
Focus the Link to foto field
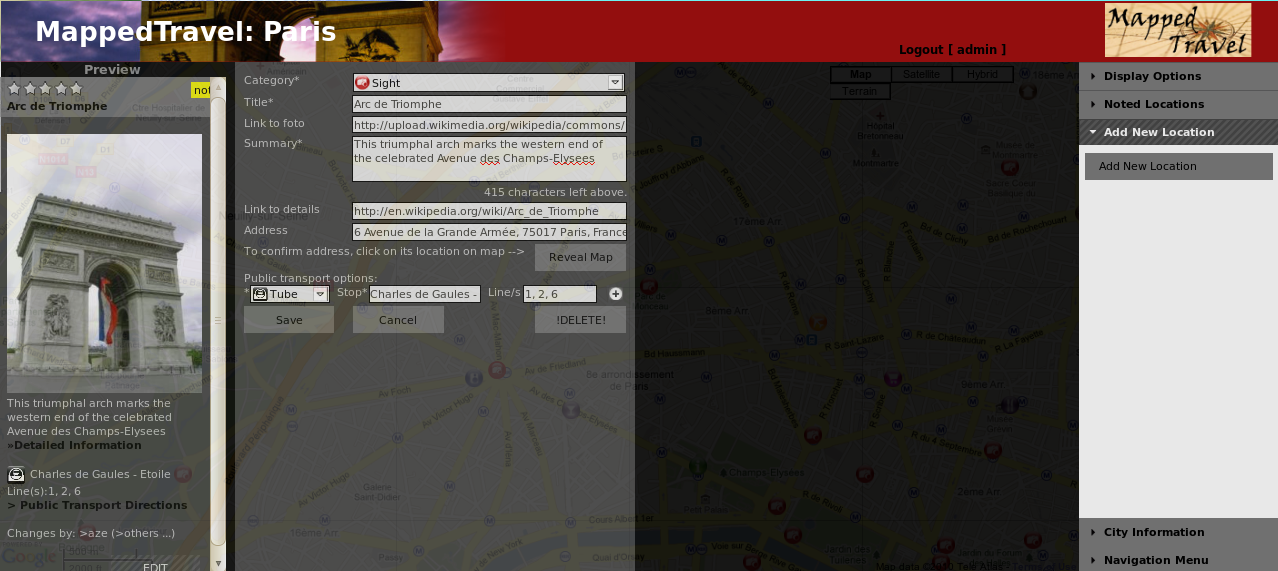click(489, 125)
